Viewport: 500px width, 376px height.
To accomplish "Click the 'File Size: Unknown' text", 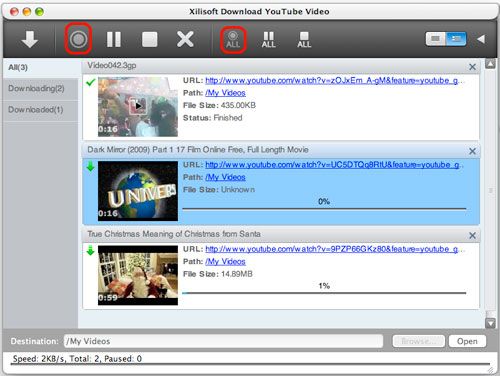I will 219,190.
